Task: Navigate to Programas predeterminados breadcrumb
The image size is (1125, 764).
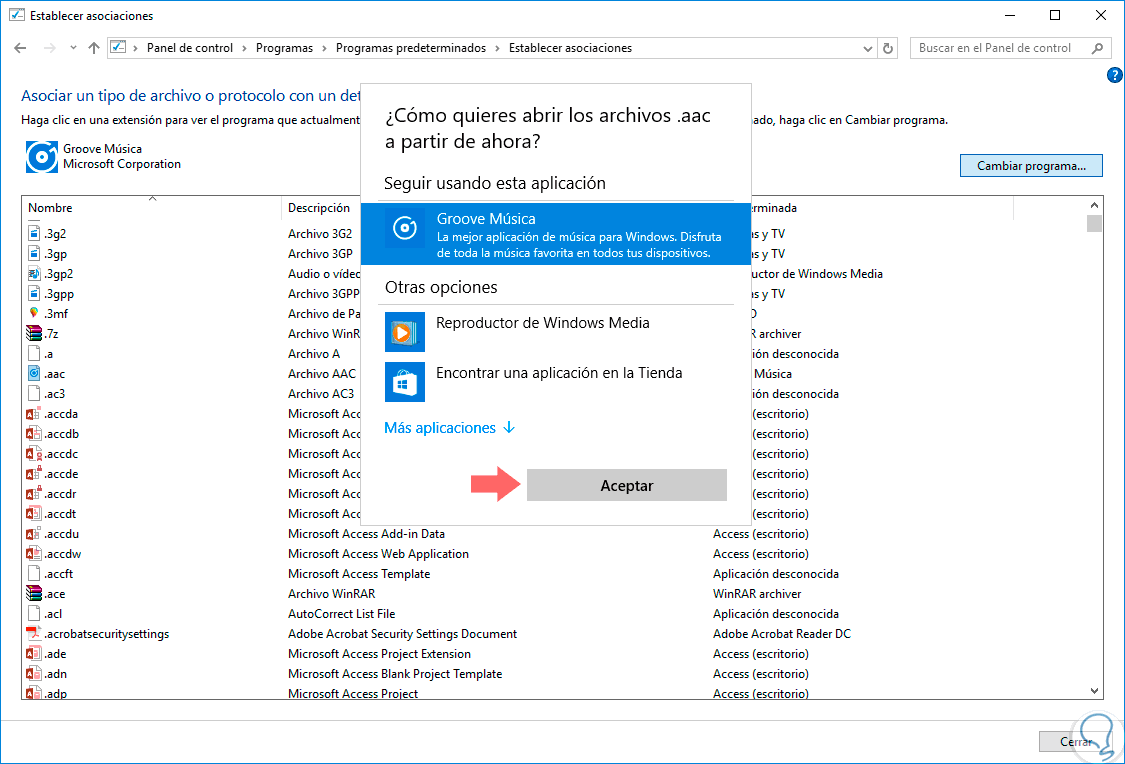Action: (410, 48)
